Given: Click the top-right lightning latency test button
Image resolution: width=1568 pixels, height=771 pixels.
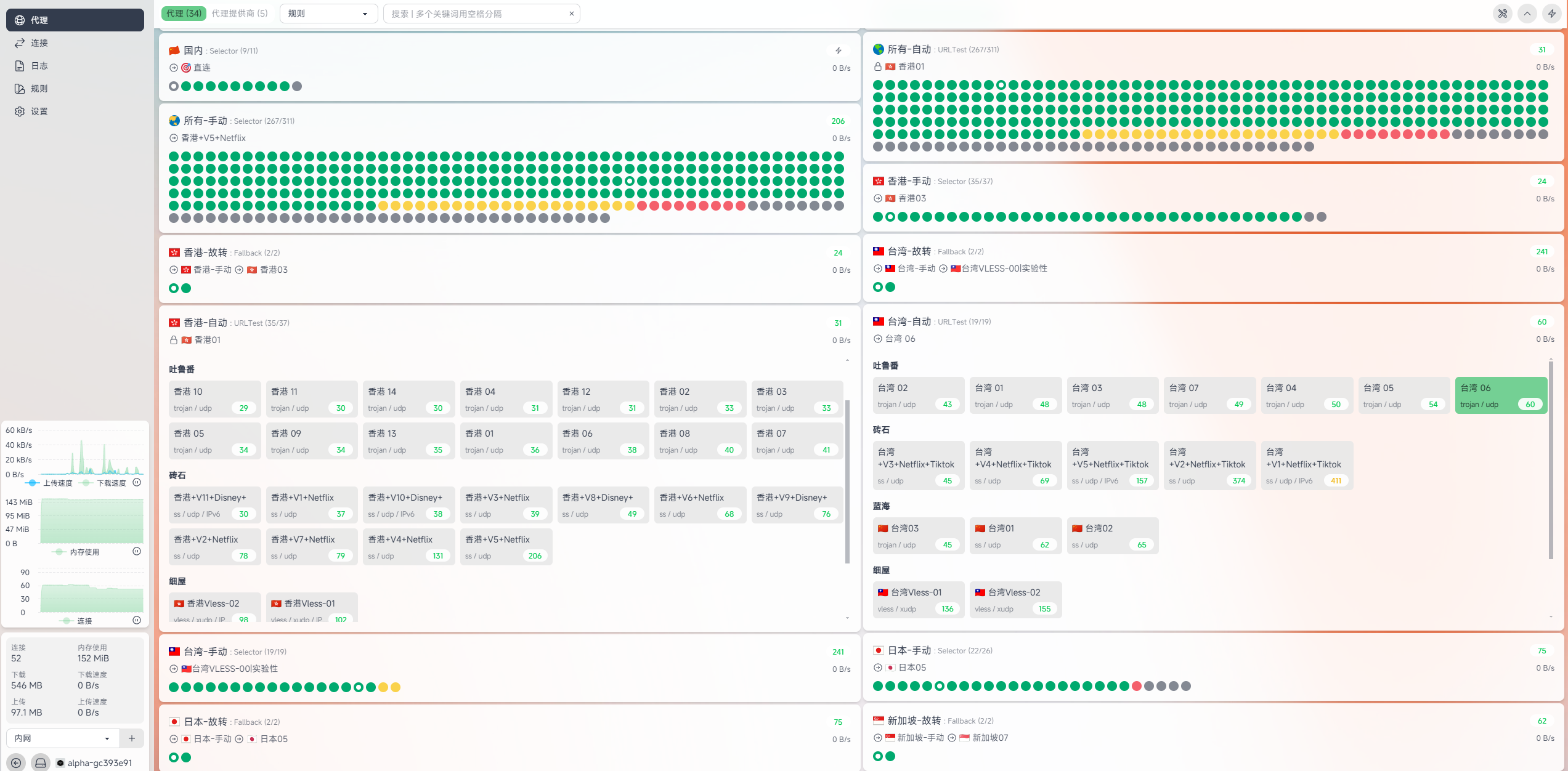Looking at the screenshot, I should (1551, 14).
